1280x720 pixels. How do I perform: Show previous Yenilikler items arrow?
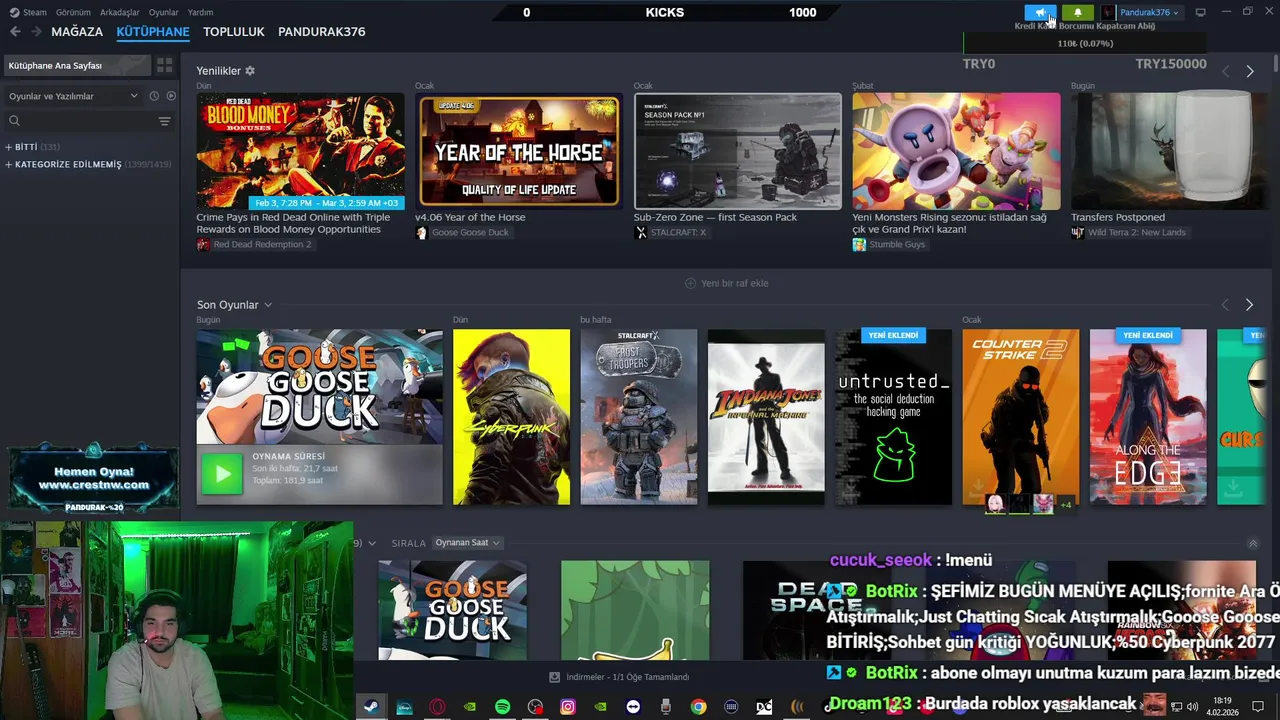click(1225, 71)
